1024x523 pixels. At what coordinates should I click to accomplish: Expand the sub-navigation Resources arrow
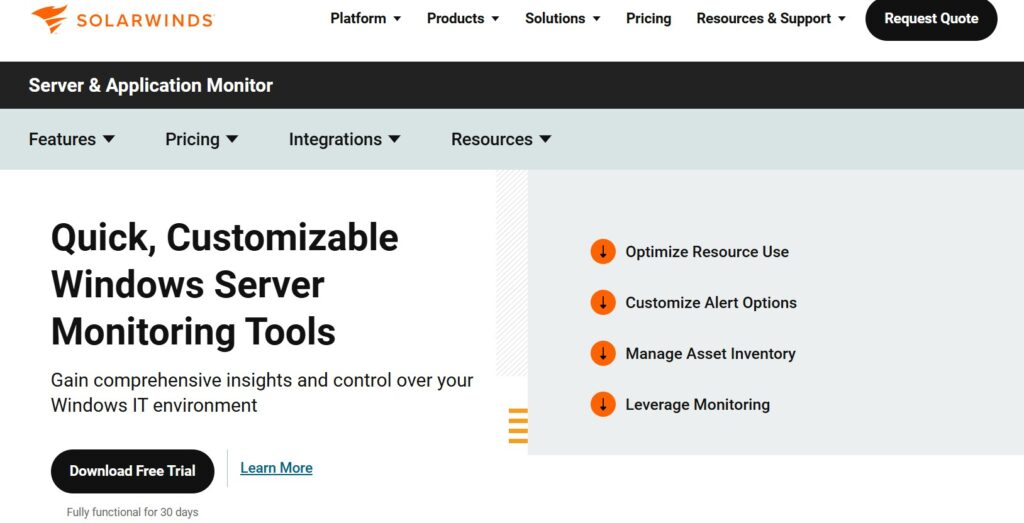pos(545,139)
